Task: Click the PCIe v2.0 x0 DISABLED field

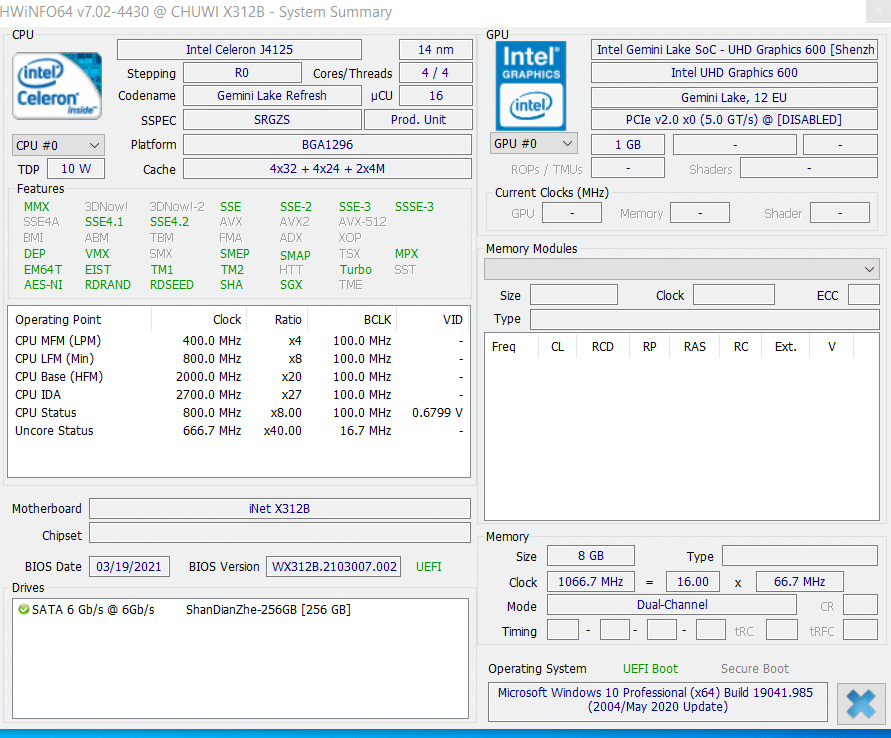Action: pos(734,120)
